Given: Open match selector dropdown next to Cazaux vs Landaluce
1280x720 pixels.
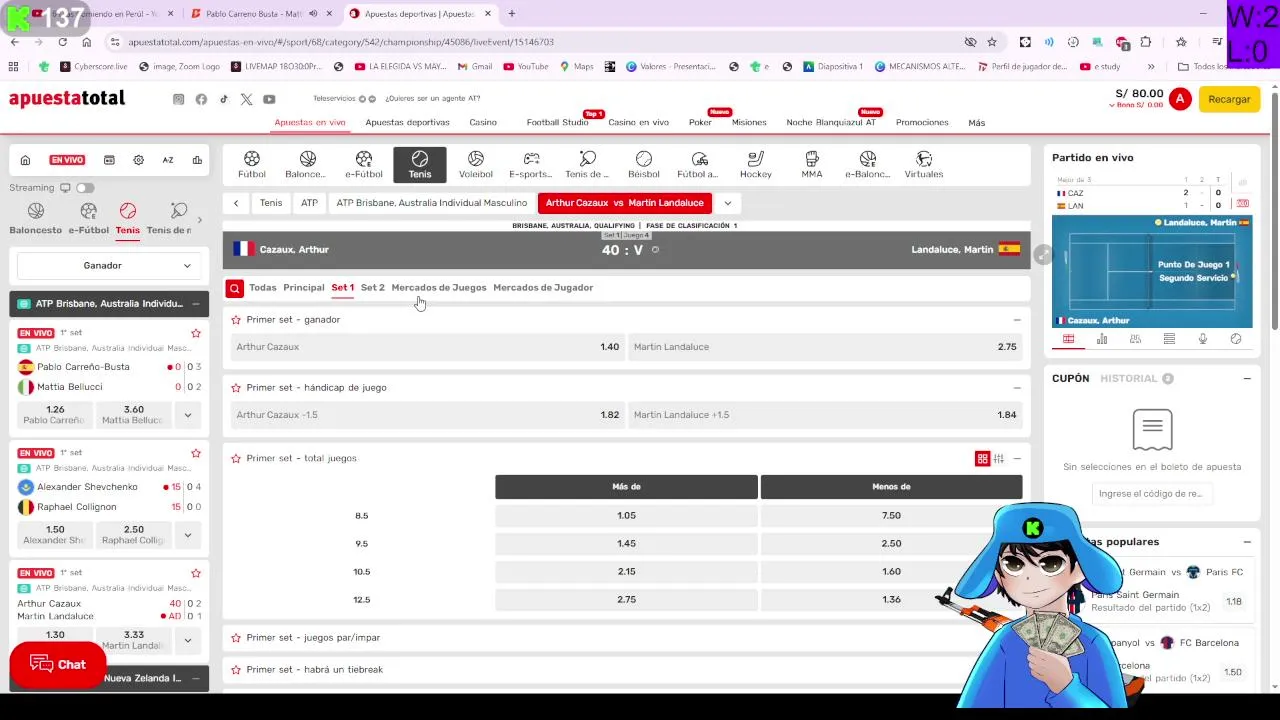Looking at the screenshot, I should tap(727, 203).
